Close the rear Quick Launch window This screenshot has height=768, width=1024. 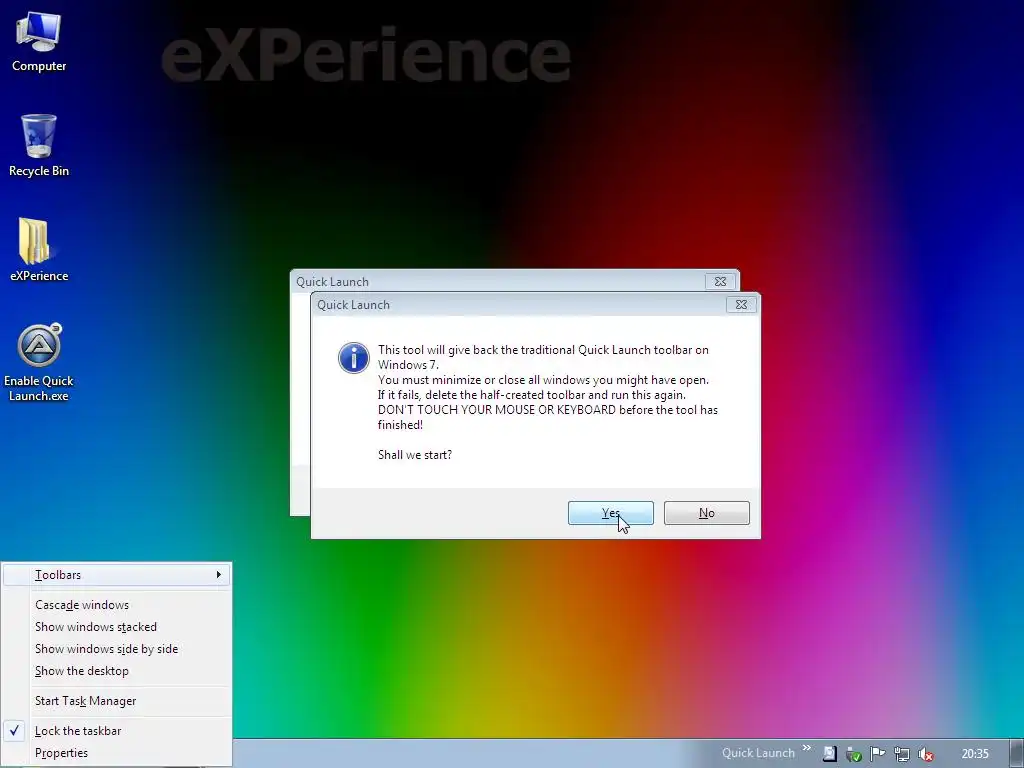pos(720,281)
